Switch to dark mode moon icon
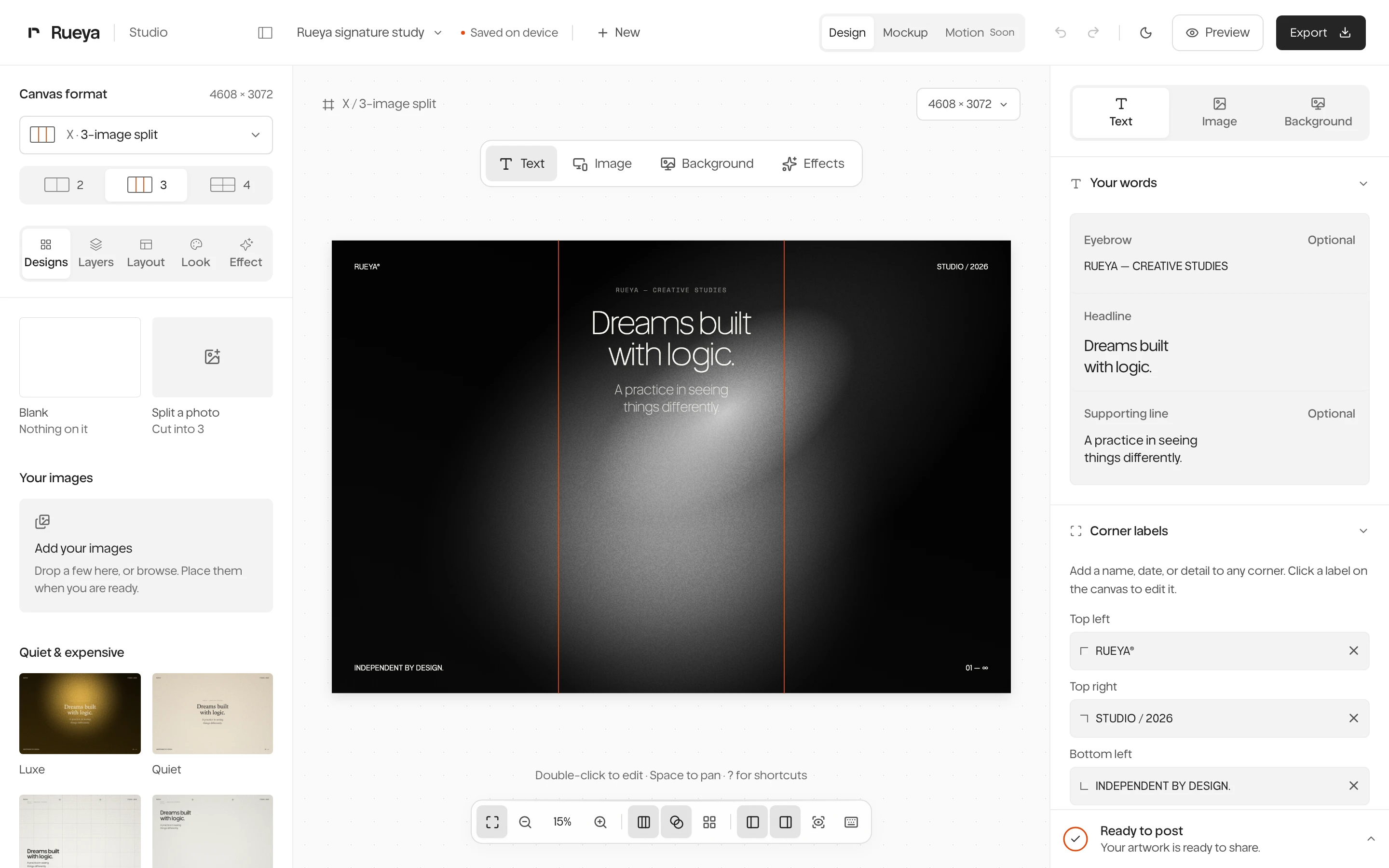Screen dimensions: 1389x868 click(1145, 33)
